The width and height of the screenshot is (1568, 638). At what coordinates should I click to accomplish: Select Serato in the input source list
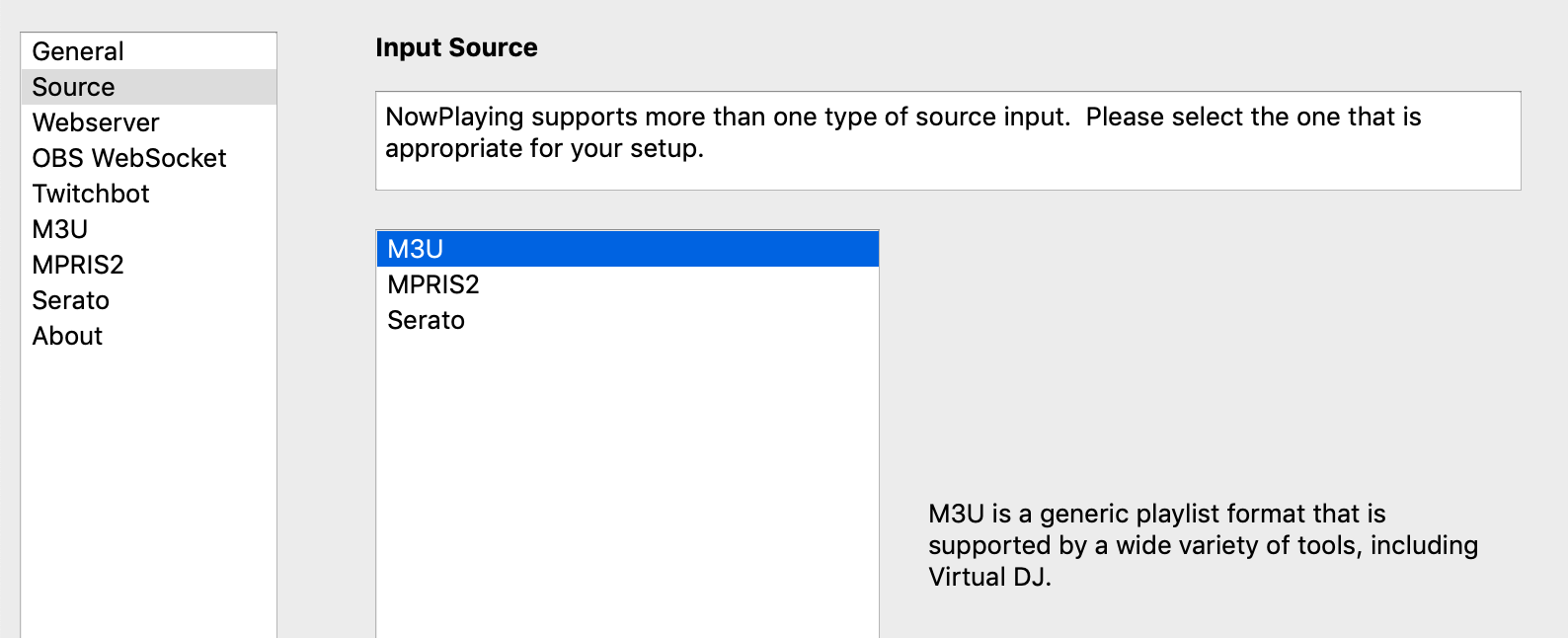(x=427, y=320)
